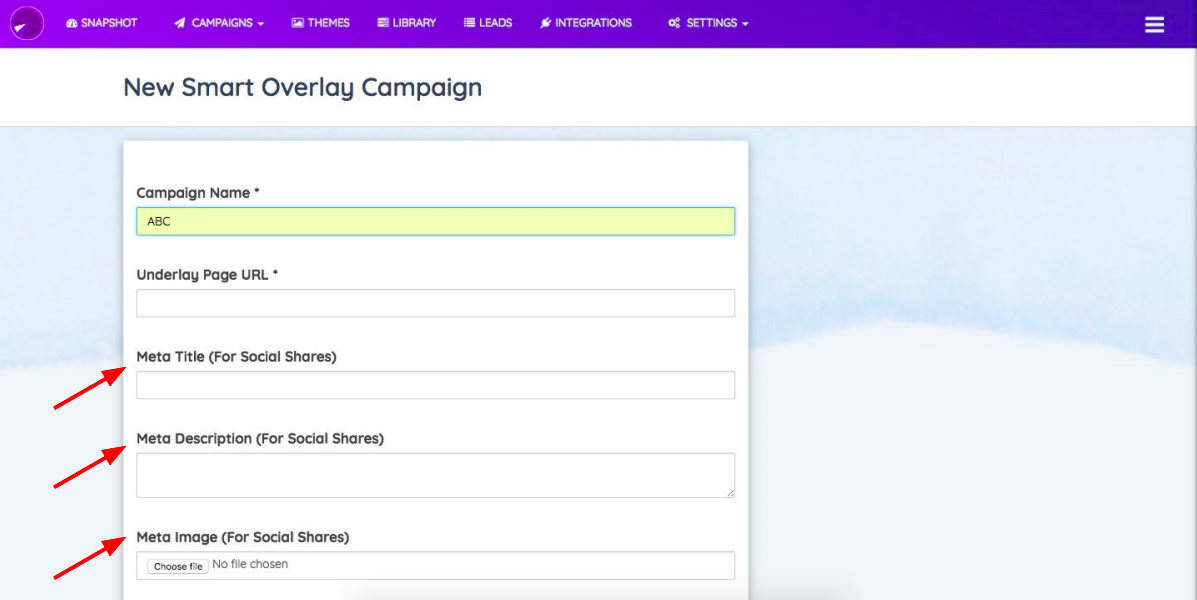Click Choose file for Meta Image
Viewport: 1197px width, 600px height.
[x=178, y=566]
